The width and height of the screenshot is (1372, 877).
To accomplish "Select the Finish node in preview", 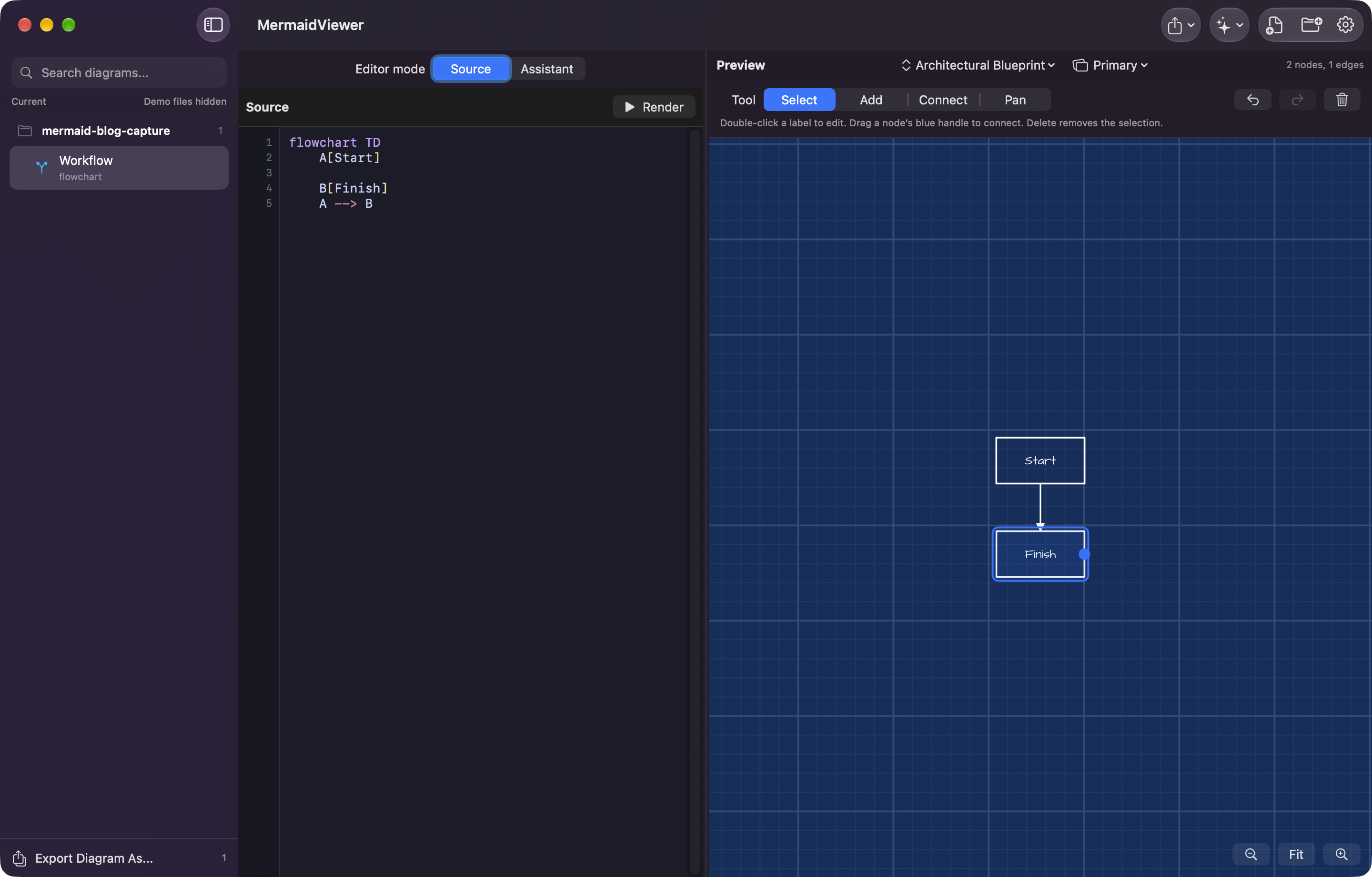I will (x=1040, y=554).
